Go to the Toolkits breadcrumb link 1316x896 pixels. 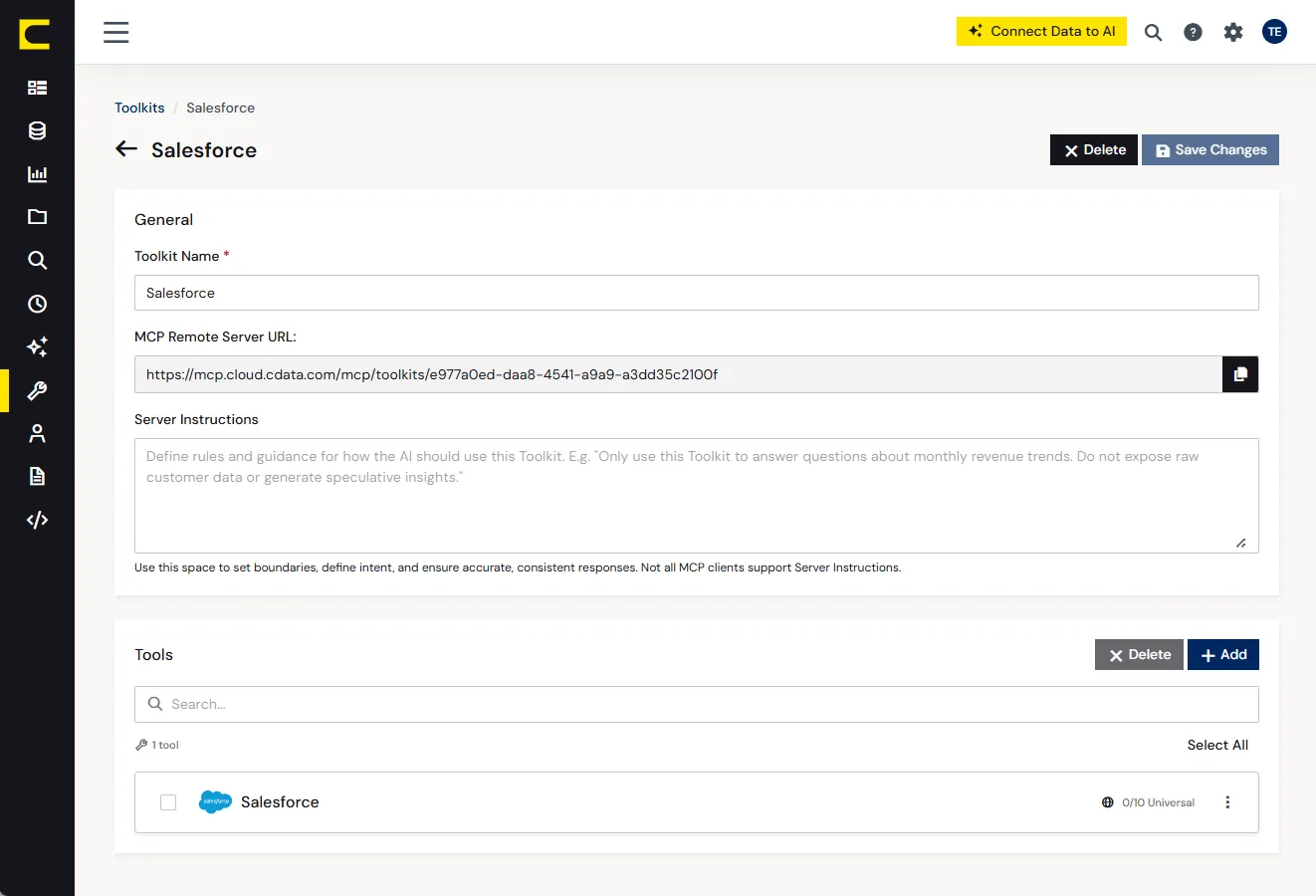tap(139, 108)
